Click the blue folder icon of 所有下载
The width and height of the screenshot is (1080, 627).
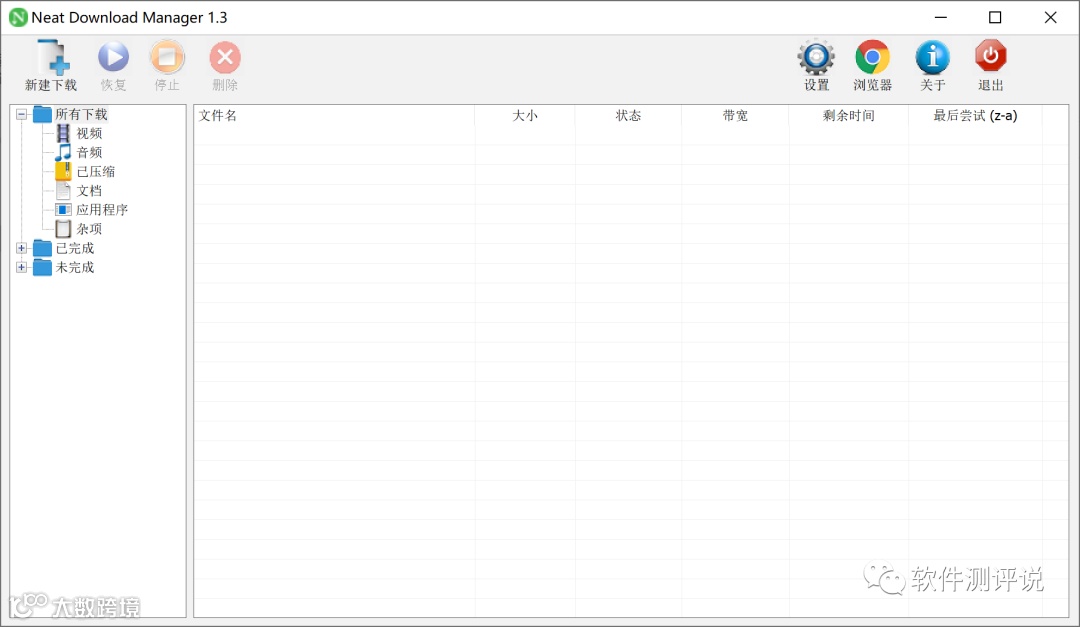click(x=43, y=114)
